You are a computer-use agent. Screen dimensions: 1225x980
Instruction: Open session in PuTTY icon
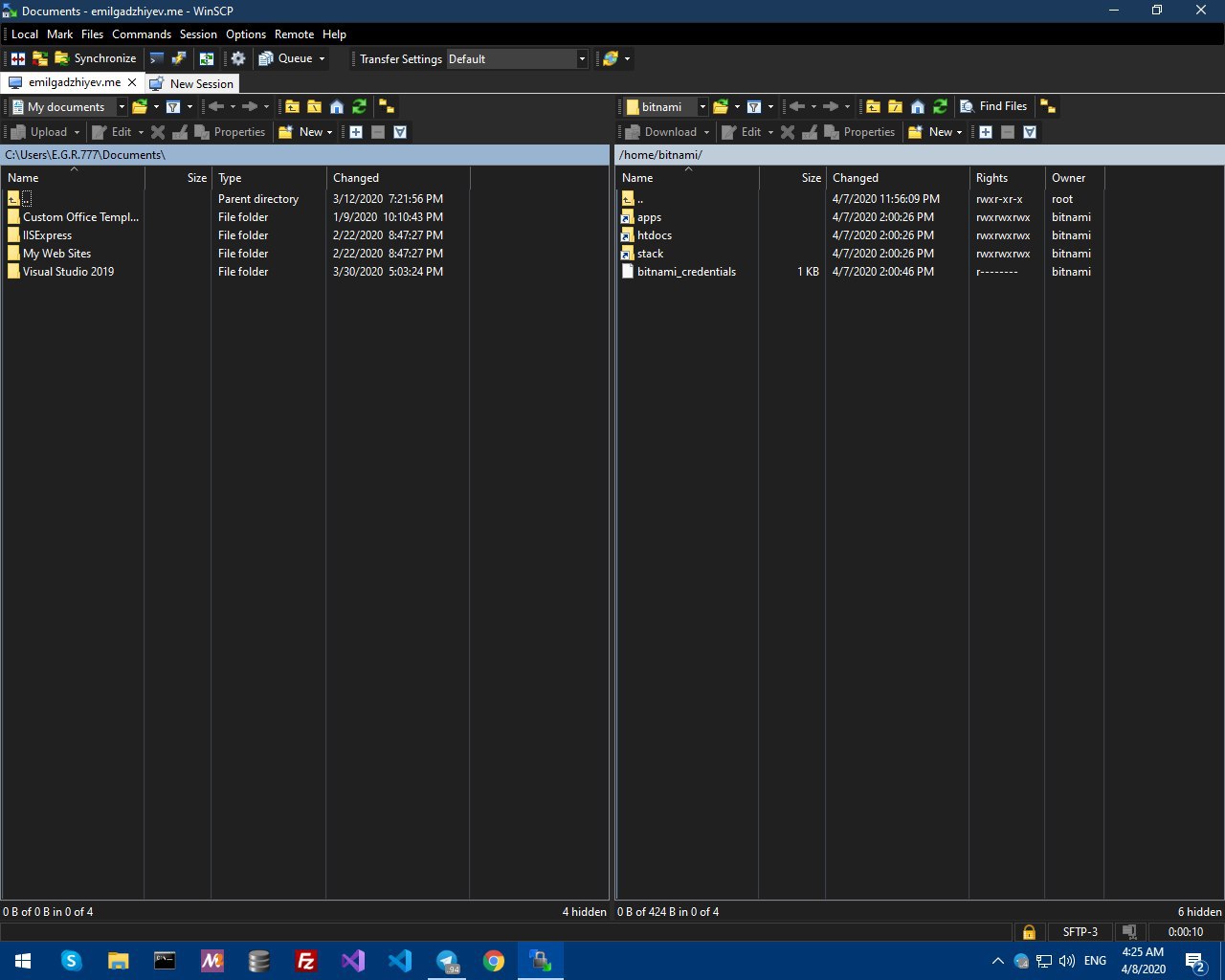179,58
